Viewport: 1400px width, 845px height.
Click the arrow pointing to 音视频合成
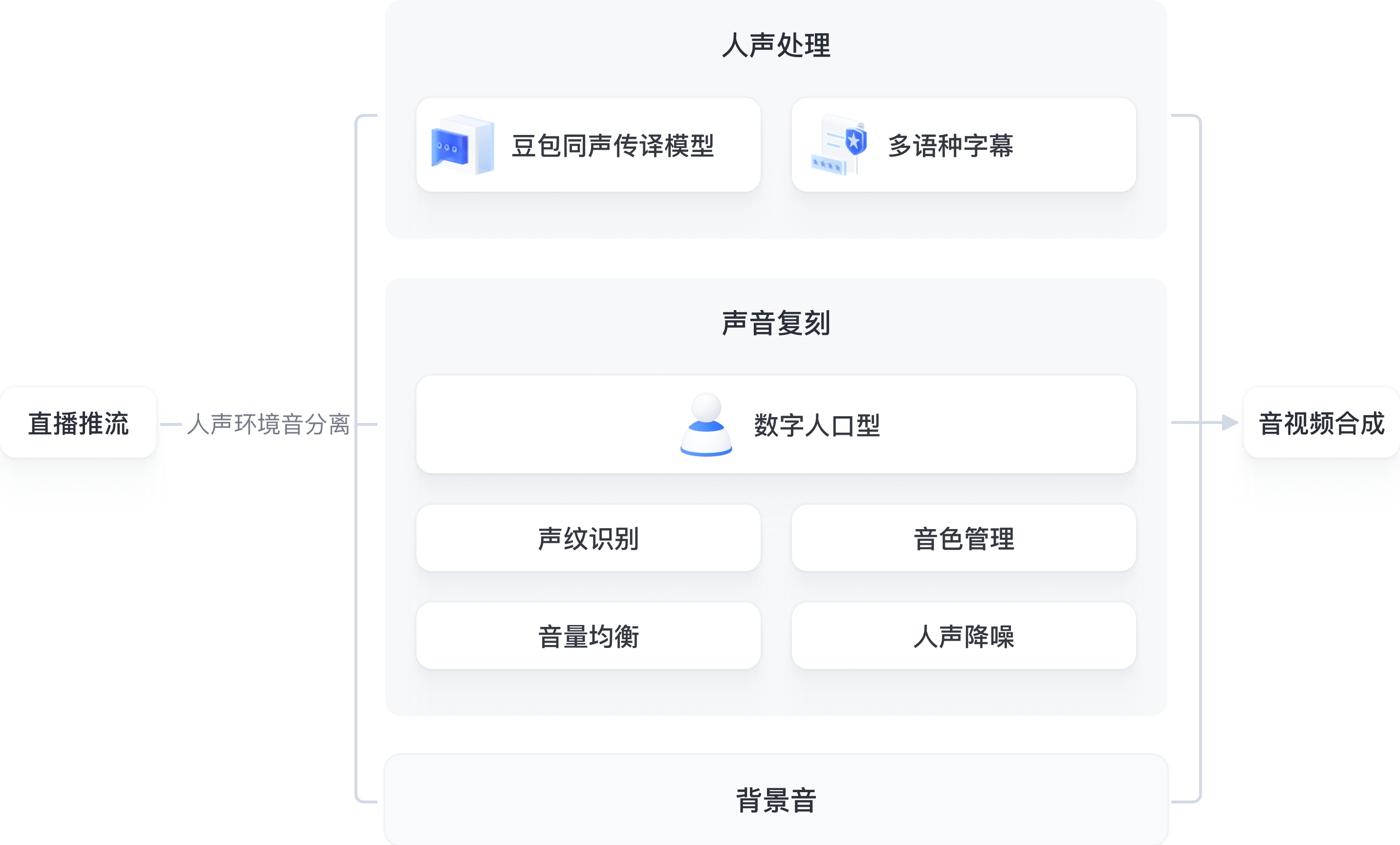[1205, 422]
